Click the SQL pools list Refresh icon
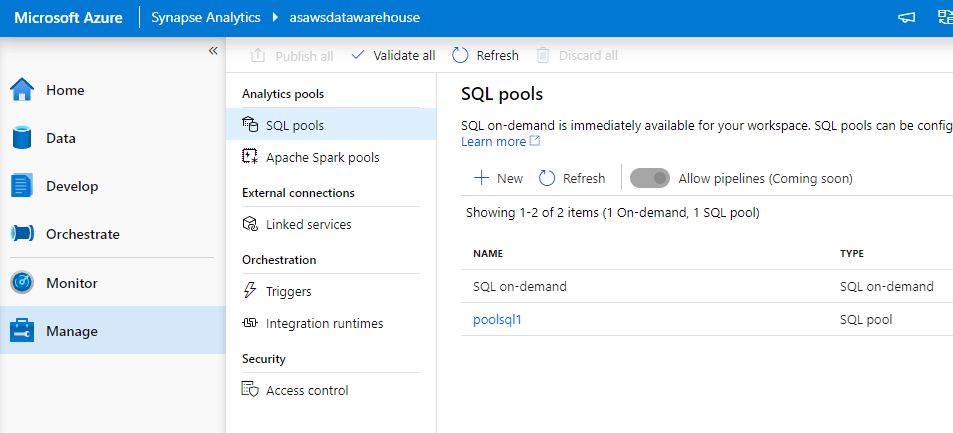Image resolution: width=953 pixels, height=433 pixels. (x=547, y=178)
